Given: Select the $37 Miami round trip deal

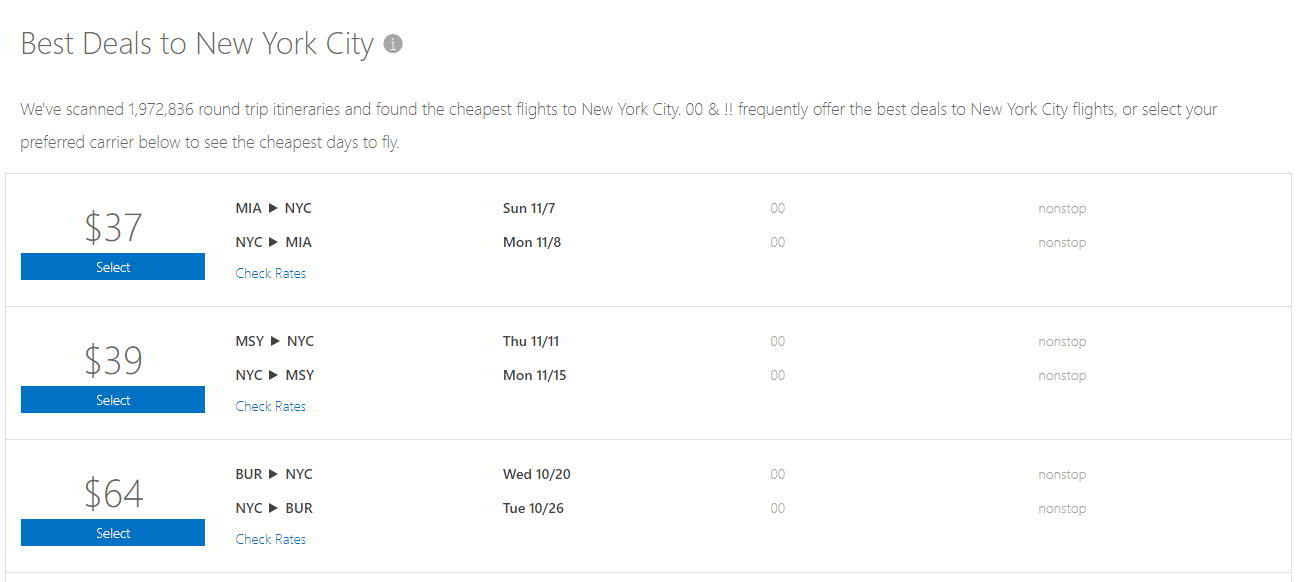Looking at the screenshot, I should 112,267.
